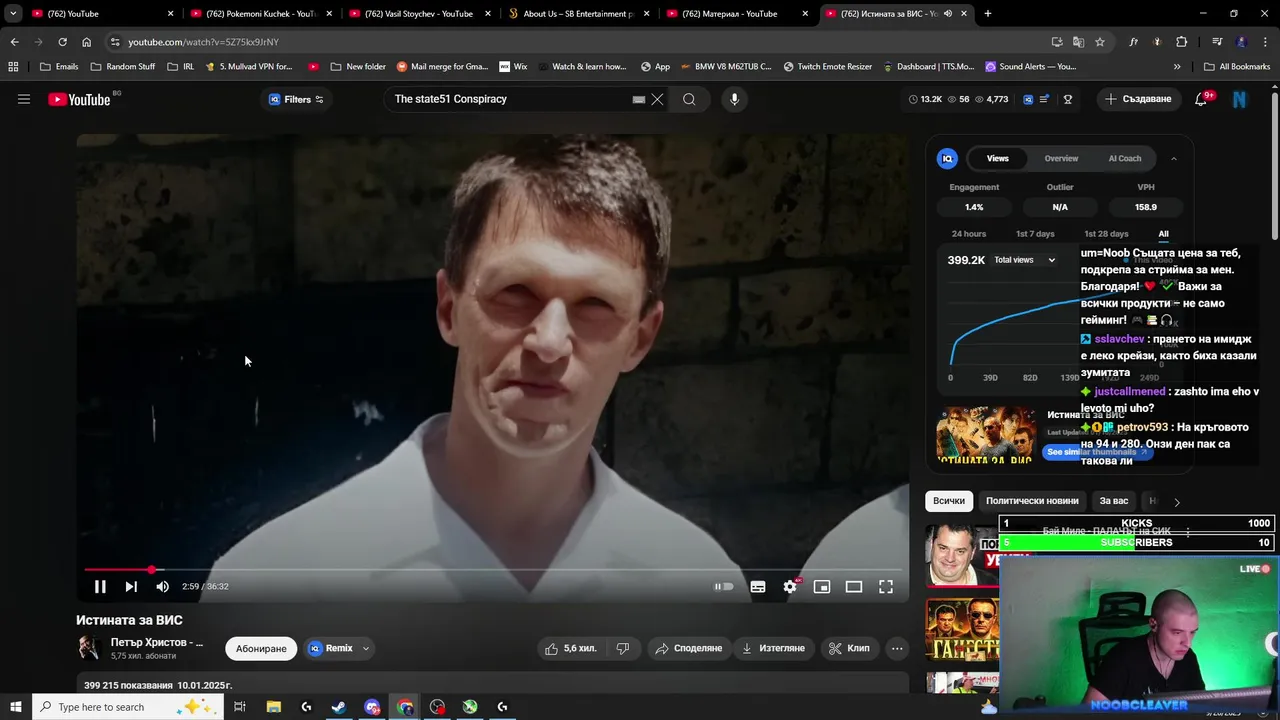
Task: Click the Клип clip button
Action: pos(849,648)
